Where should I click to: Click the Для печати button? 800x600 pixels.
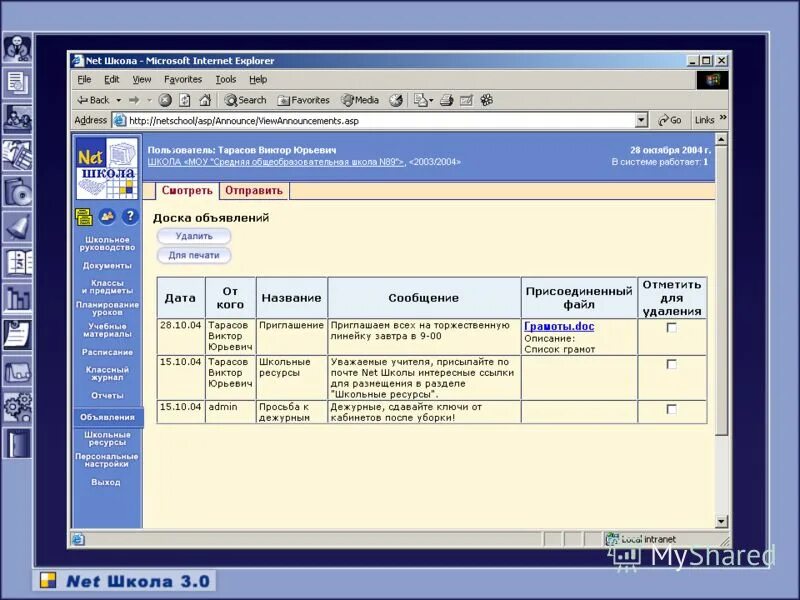(x=194, y=255)
